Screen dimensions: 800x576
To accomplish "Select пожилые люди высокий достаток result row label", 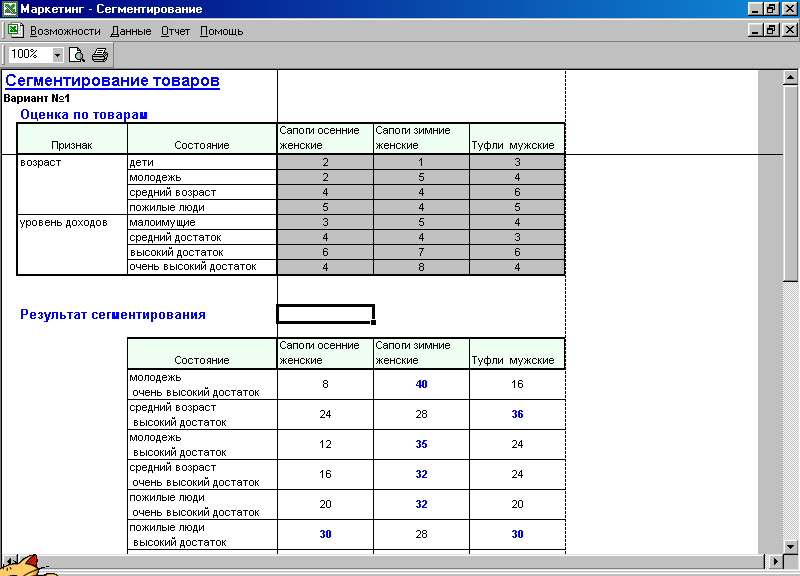I will (202, 535).
